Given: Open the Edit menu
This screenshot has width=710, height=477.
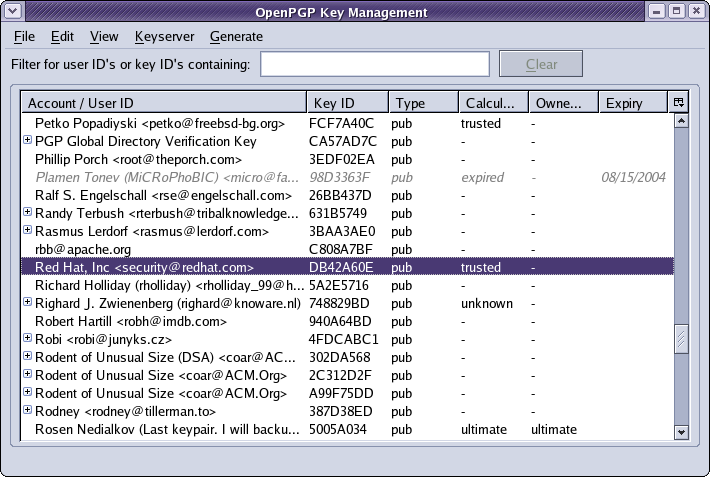Looking at the screenshot, I should [x=62, y=36].
